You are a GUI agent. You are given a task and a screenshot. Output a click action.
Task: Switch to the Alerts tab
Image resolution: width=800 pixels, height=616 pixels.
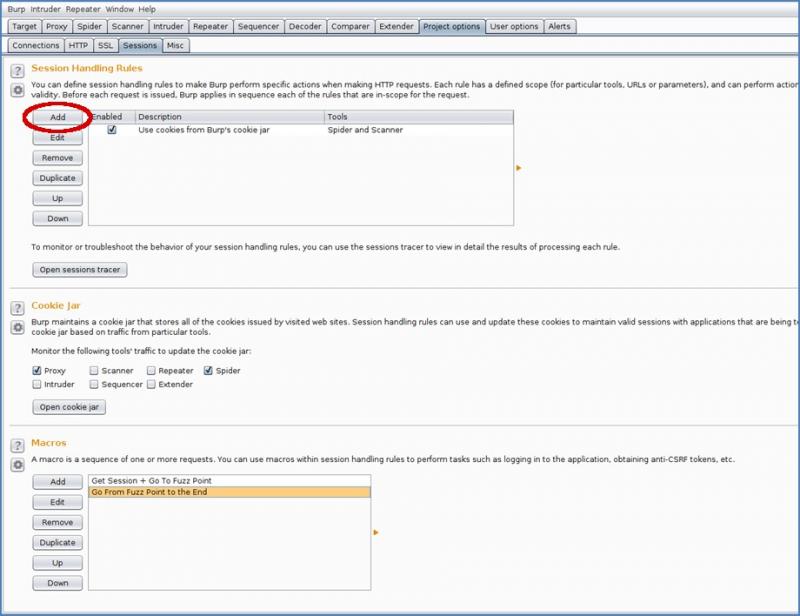[x=559, y=27]
